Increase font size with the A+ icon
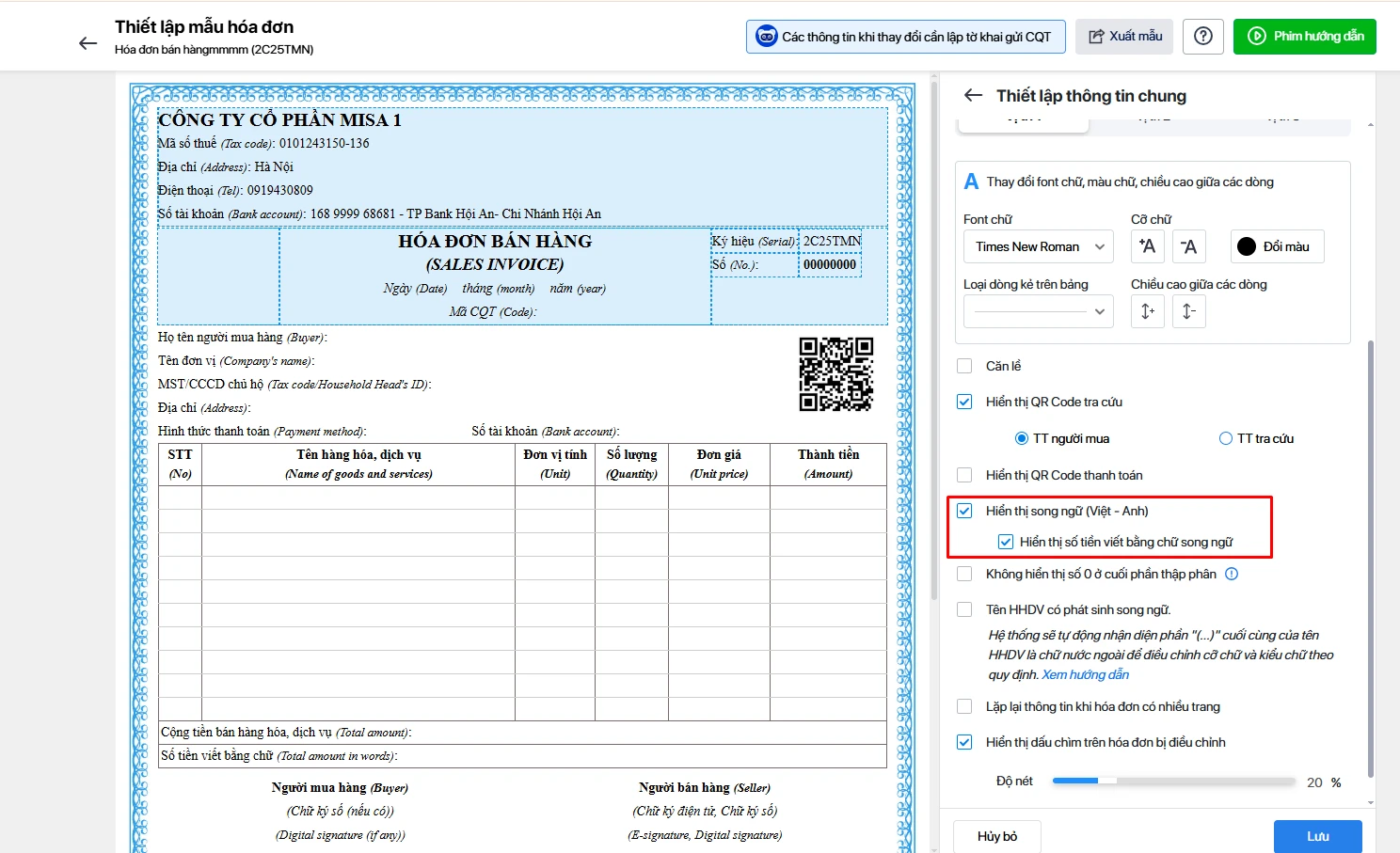 click(1147, 246)
